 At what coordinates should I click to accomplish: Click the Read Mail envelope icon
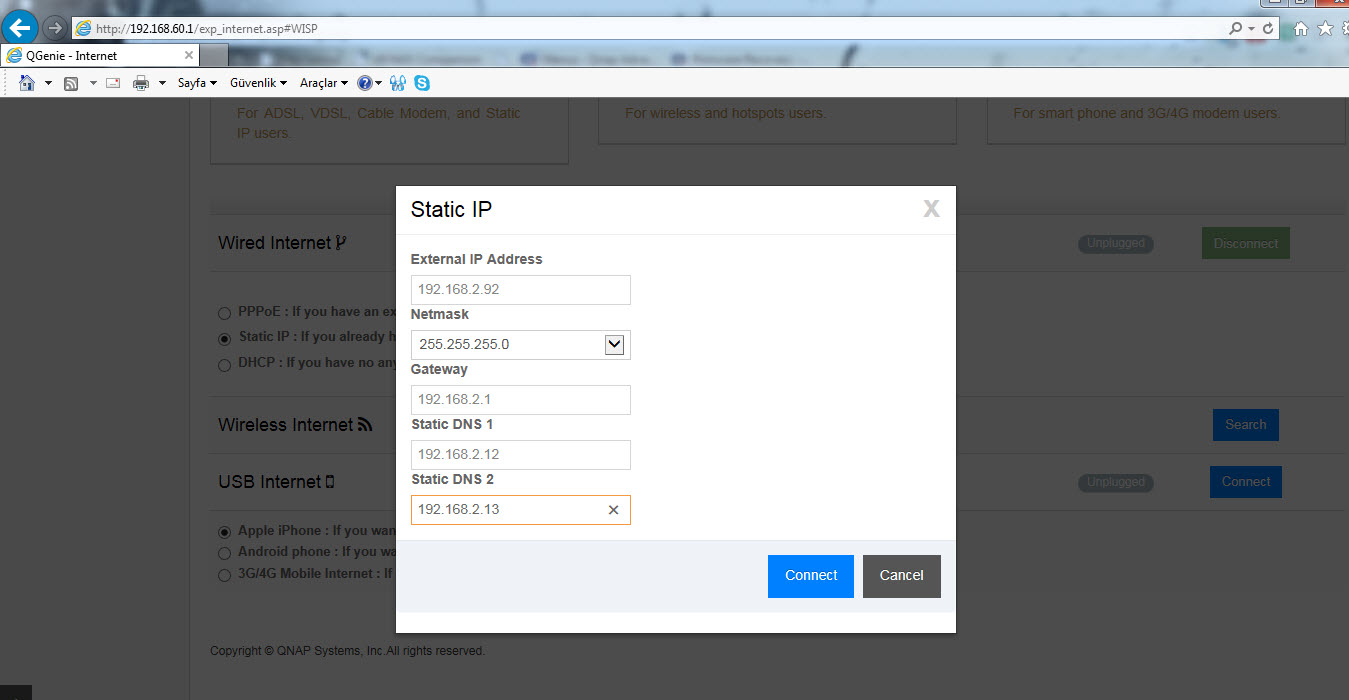(x=113, y=83)
